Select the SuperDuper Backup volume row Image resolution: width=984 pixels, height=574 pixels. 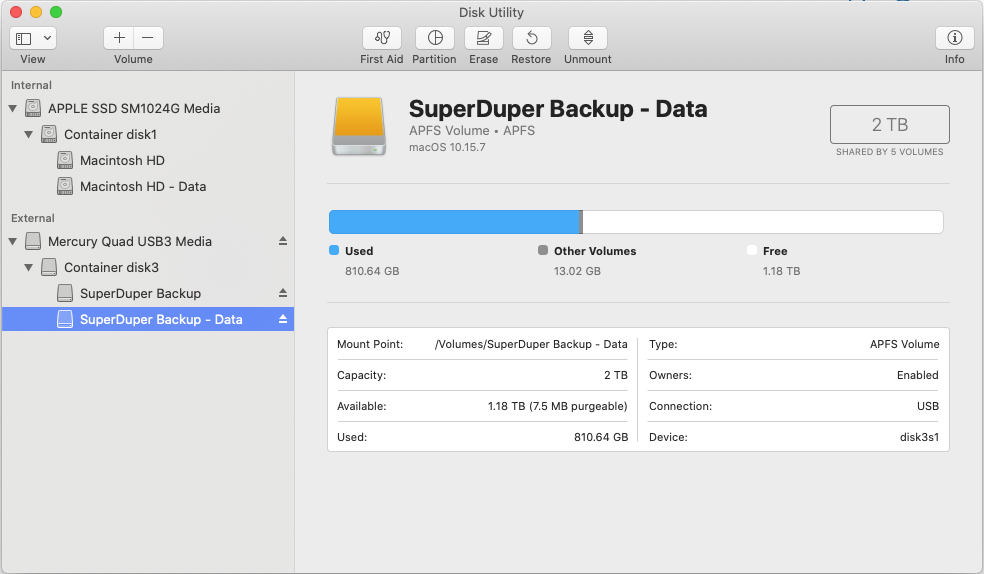coord(147,294)
